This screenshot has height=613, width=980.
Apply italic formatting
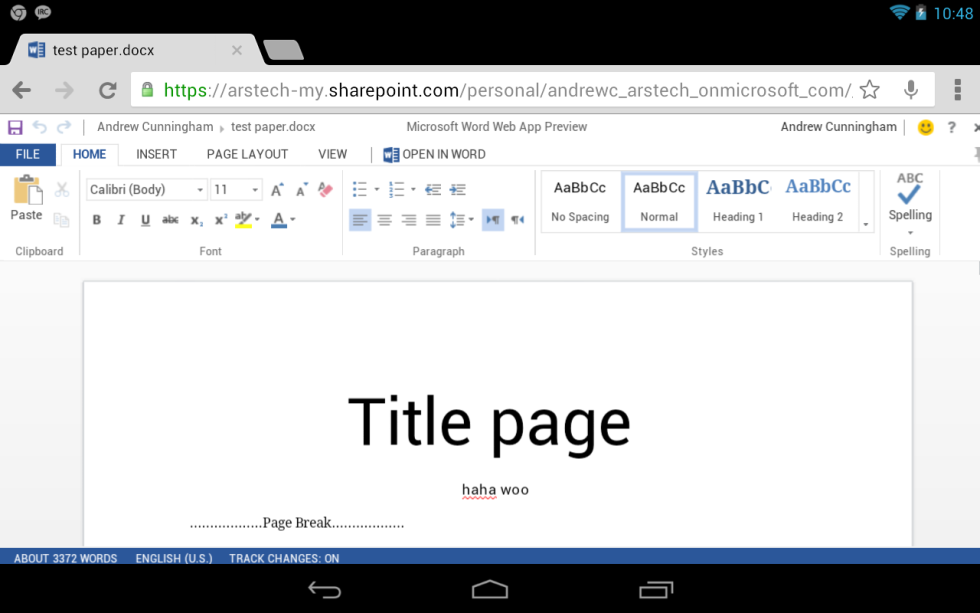(121, 219)
